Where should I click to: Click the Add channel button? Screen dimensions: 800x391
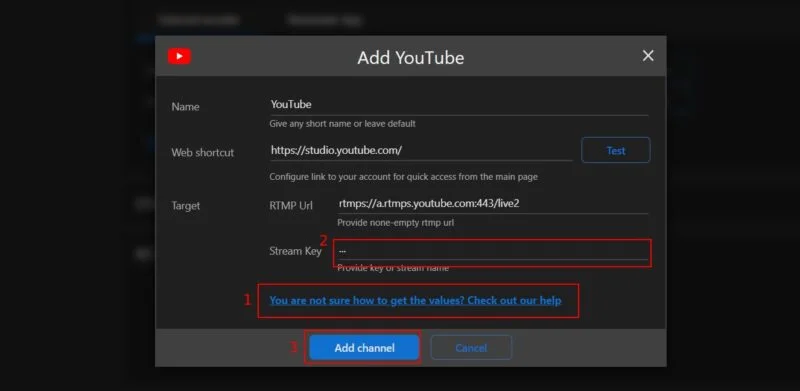(x=364, y=348)
